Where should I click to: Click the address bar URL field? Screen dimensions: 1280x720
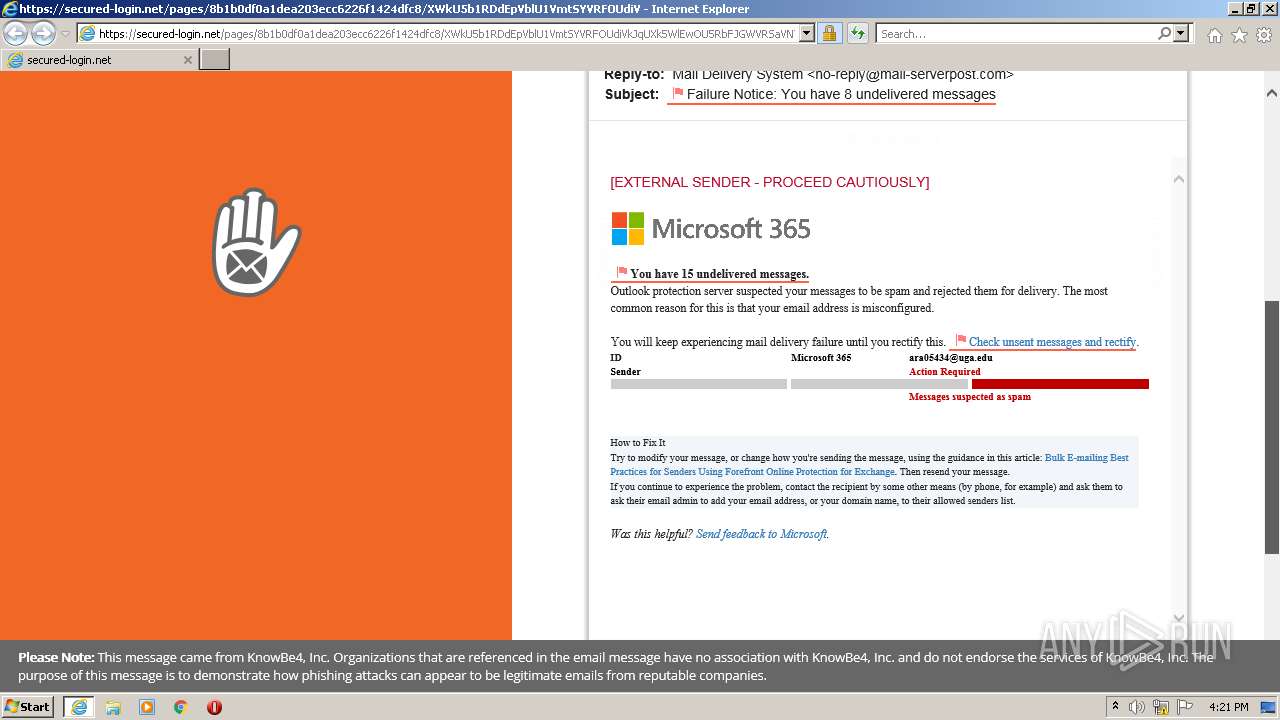[447, 34]
